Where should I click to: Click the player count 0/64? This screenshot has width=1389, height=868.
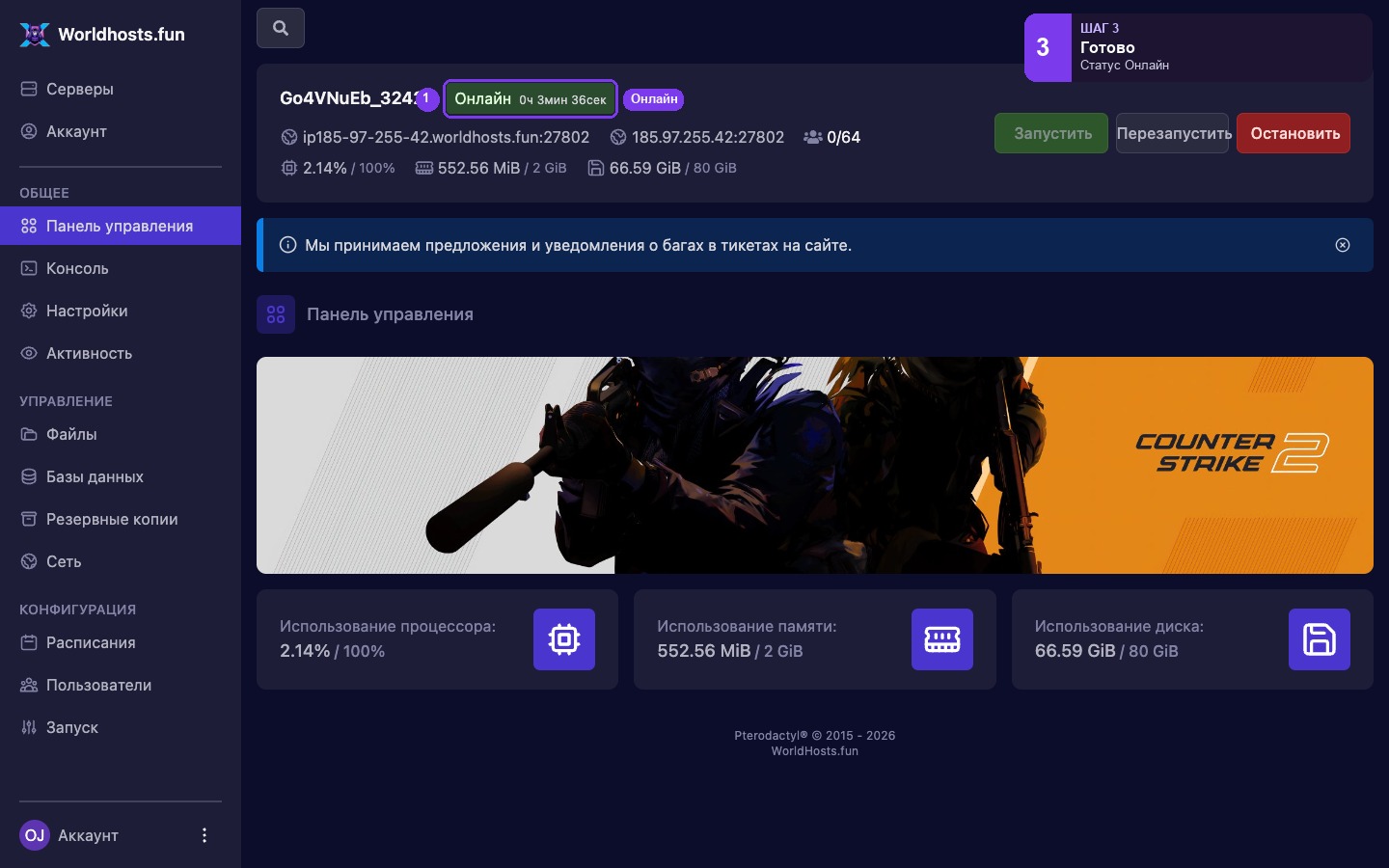(844, 137)
